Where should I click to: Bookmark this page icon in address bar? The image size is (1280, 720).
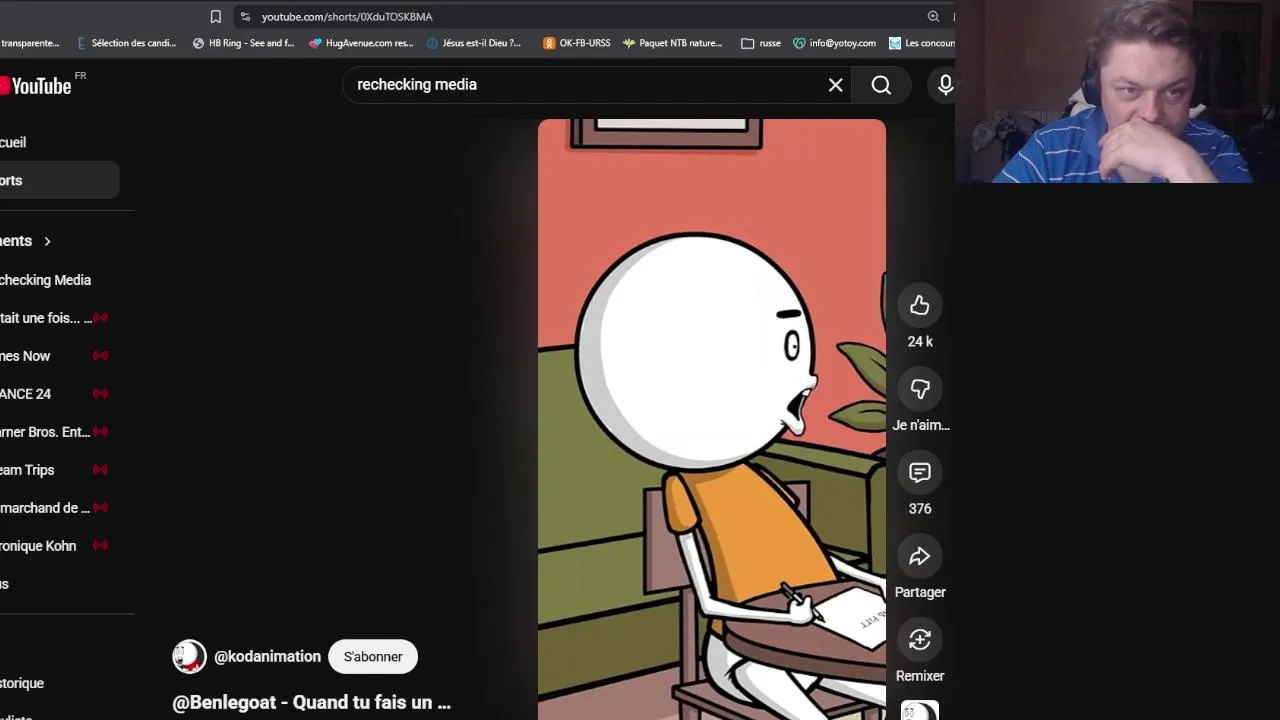(215, 17)
